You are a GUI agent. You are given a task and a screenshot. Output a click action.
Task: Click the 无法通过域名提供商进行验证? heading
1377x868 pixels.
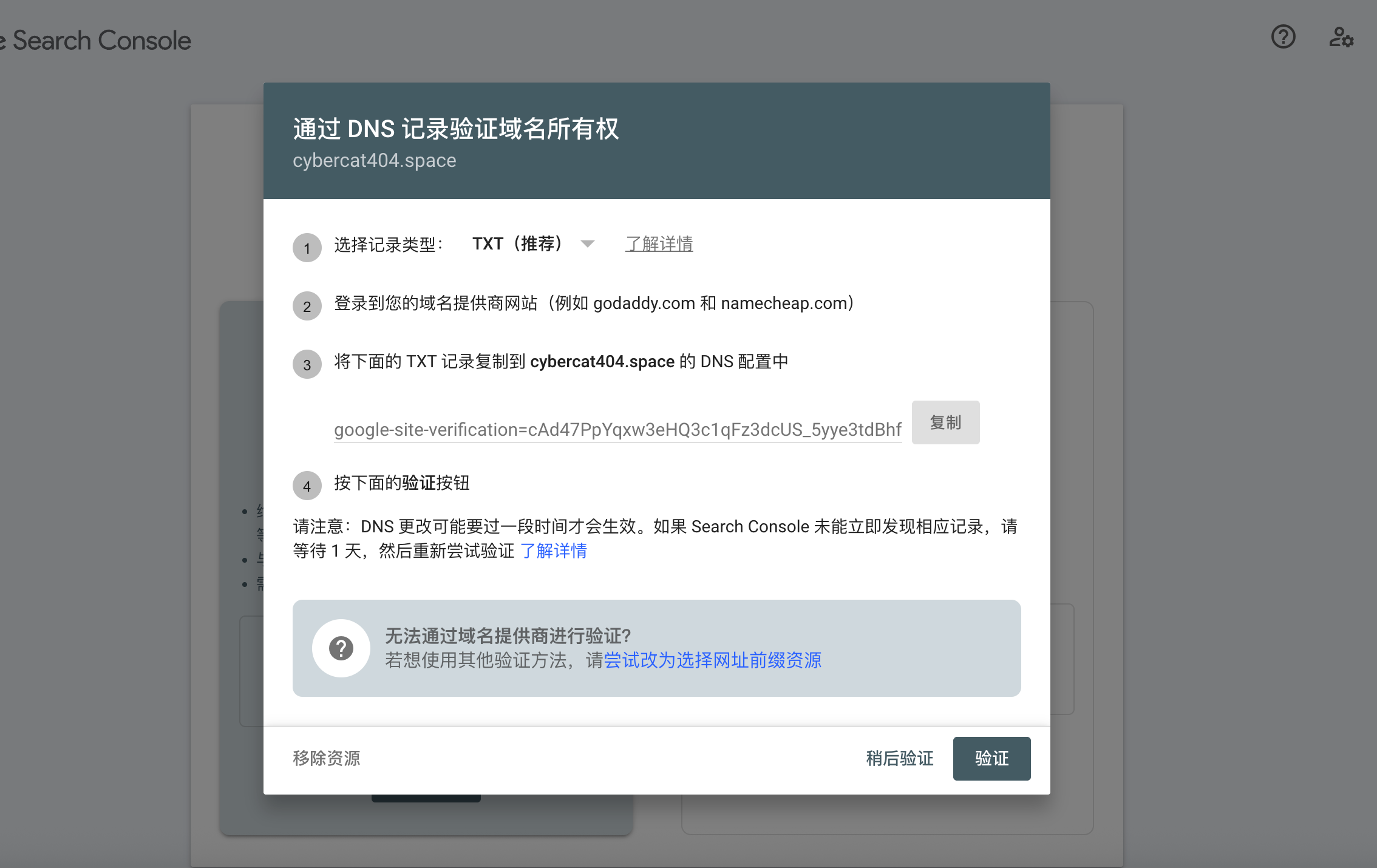pos(508,636)
